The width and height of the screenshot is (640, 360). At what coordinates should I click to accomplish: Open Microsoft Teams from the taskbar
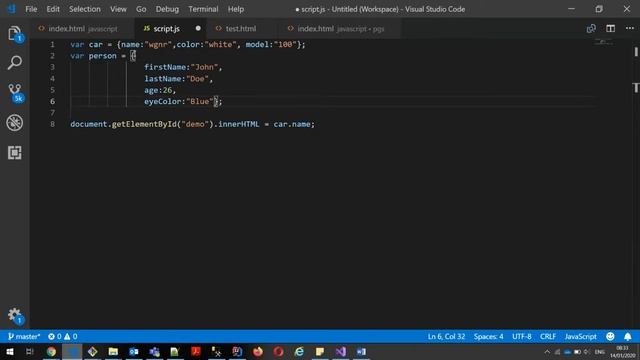pyautogui.click(x=154, y=351)
